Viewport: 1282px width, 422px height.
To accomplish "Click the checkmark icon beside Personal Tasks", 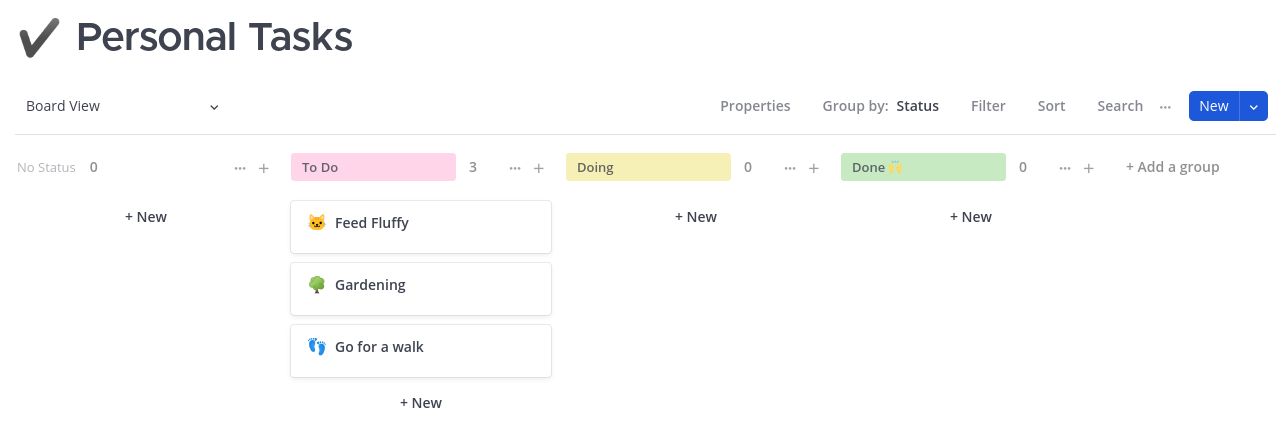I will pyautogui.click(x=40, y=37).
